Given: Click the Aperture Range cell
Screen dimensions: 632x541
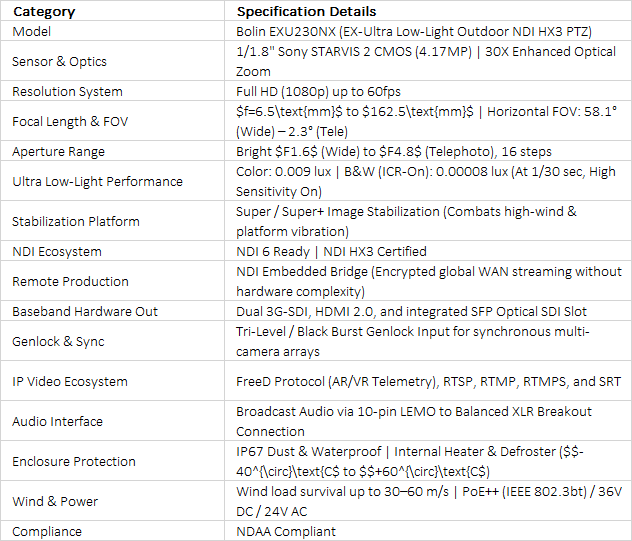Looking at the screenshot, I should click(x=112, y=151).
